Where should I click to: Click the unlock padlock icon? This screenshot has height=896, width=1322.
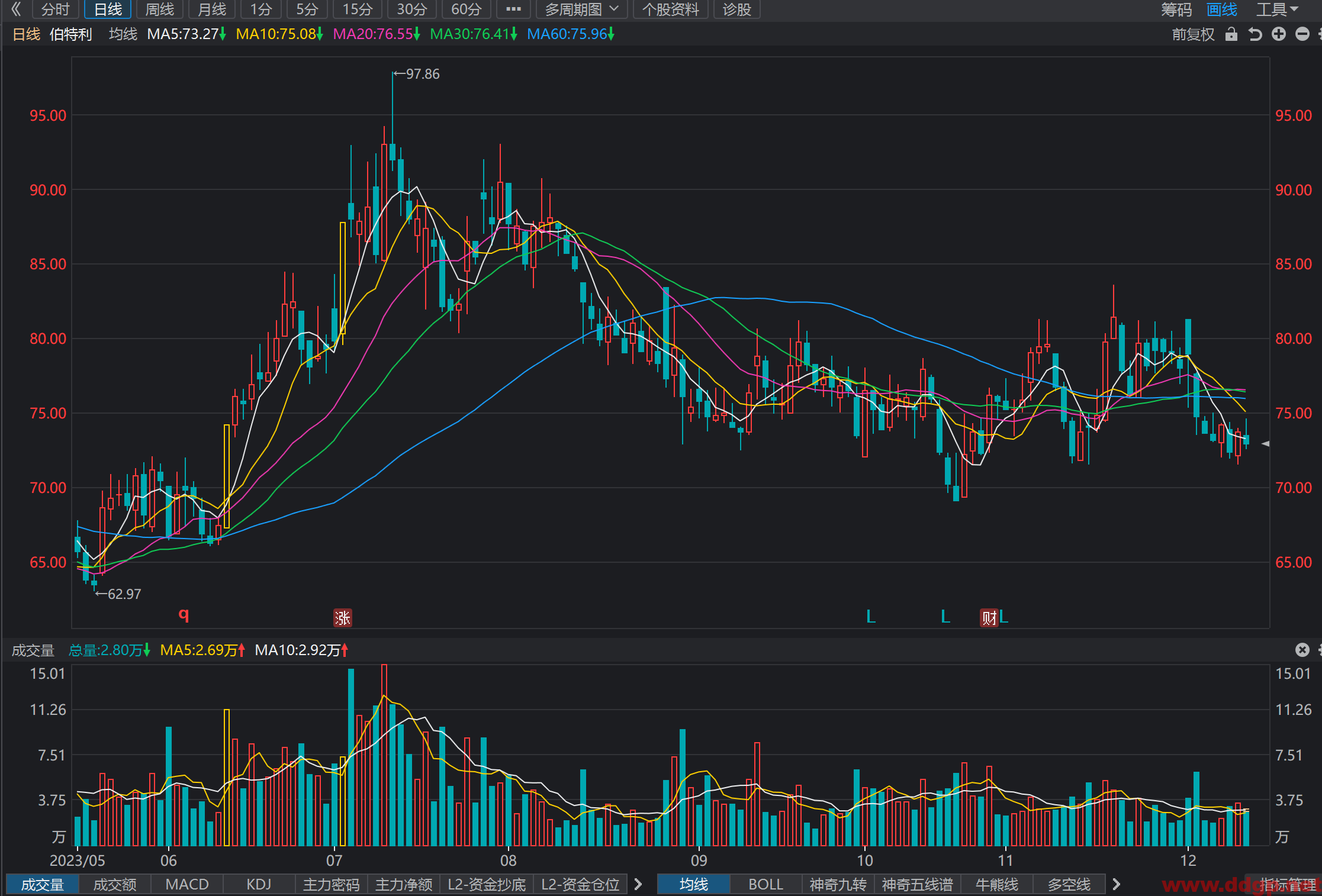(x=1231, y=34)
